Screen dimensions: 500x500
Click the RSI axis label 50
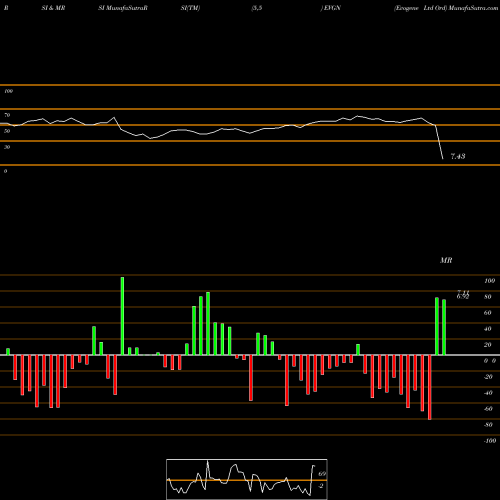pyautogui.click(x=7, y=131)
